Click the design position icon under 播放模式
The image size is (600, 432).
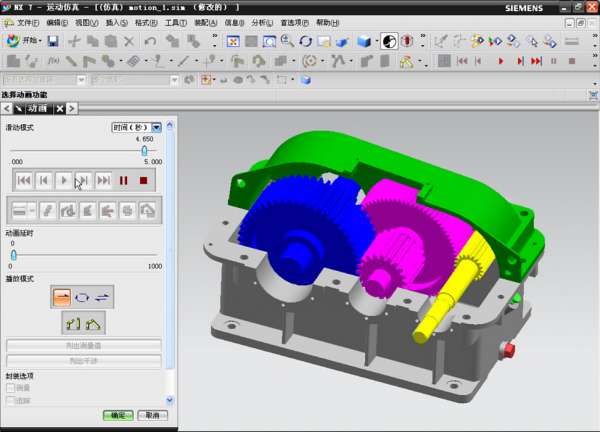[73, 324]
